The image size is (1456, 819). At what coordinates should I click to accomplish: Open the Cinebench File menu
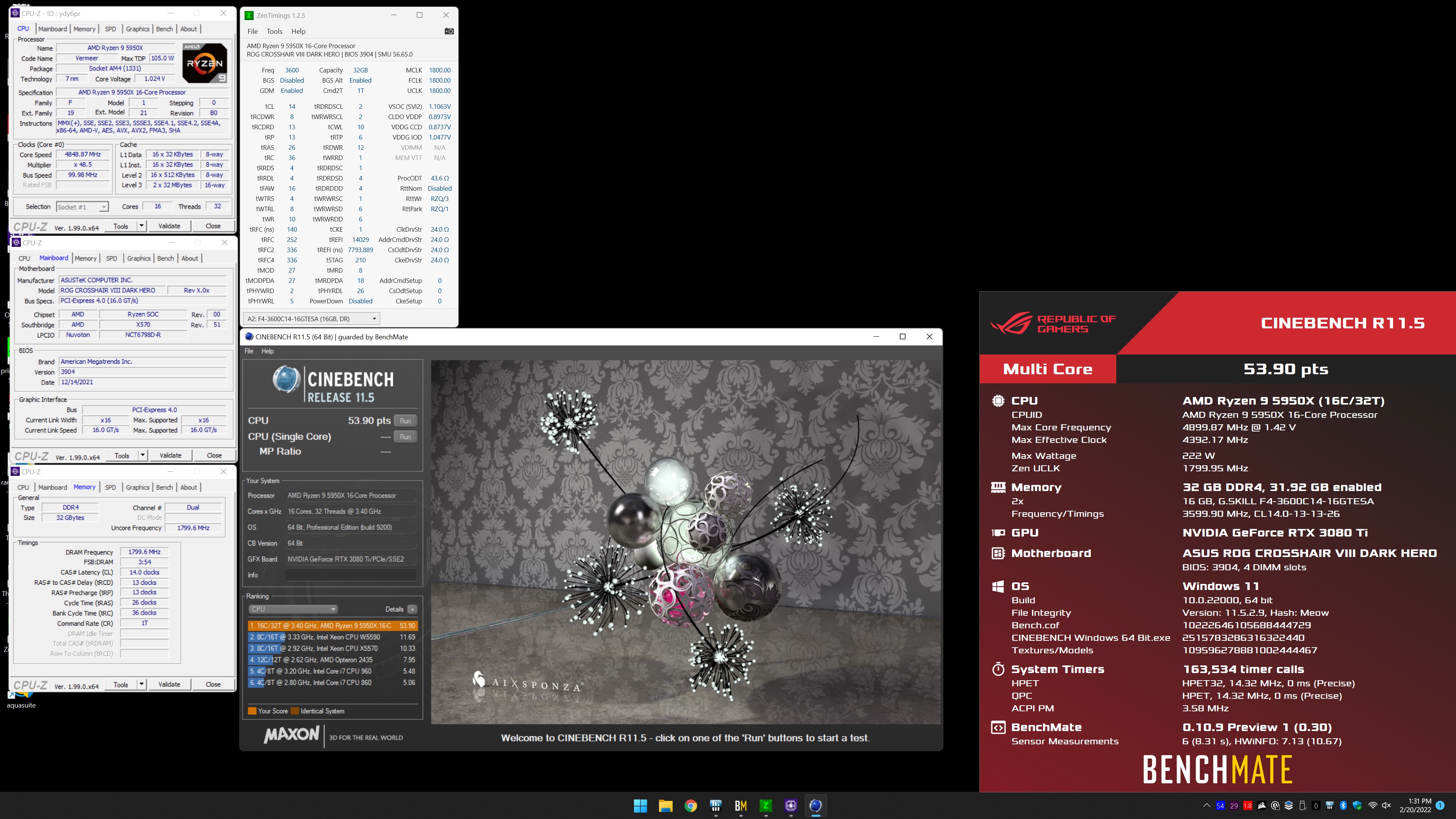coord(249,351)
